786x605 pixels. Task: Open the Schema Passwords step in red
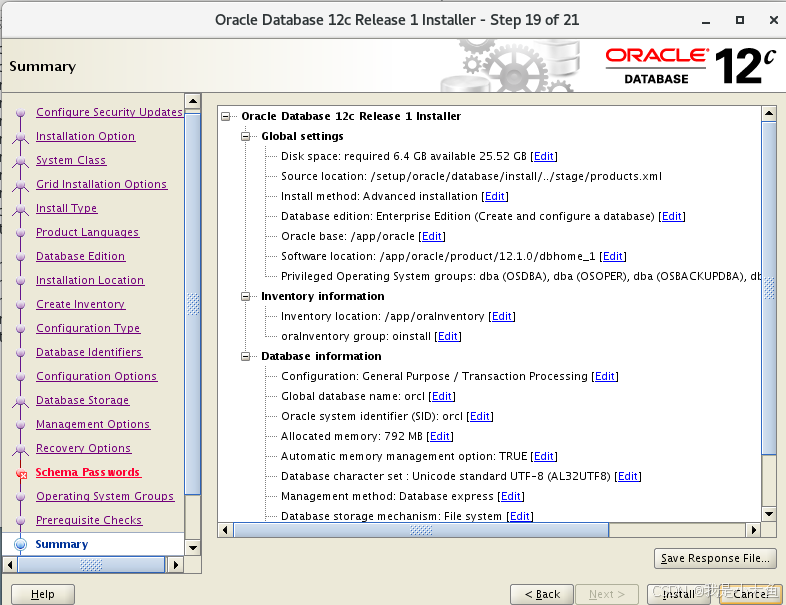[x=88, y=472]
